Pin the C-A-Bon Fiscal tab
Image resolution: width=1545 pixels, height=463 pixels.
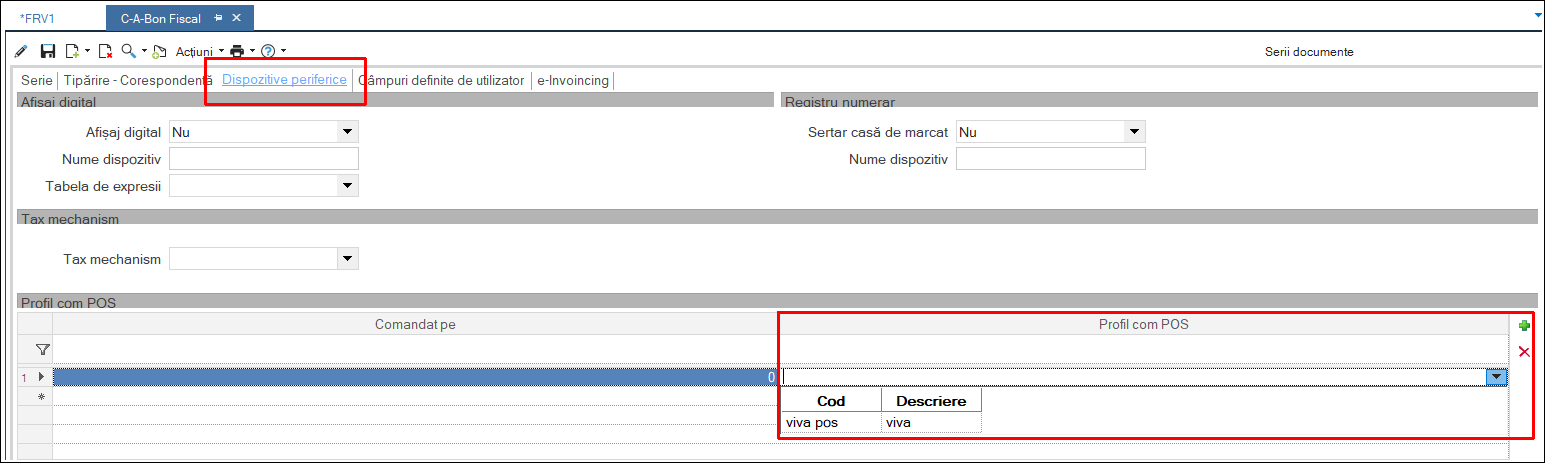219,18
